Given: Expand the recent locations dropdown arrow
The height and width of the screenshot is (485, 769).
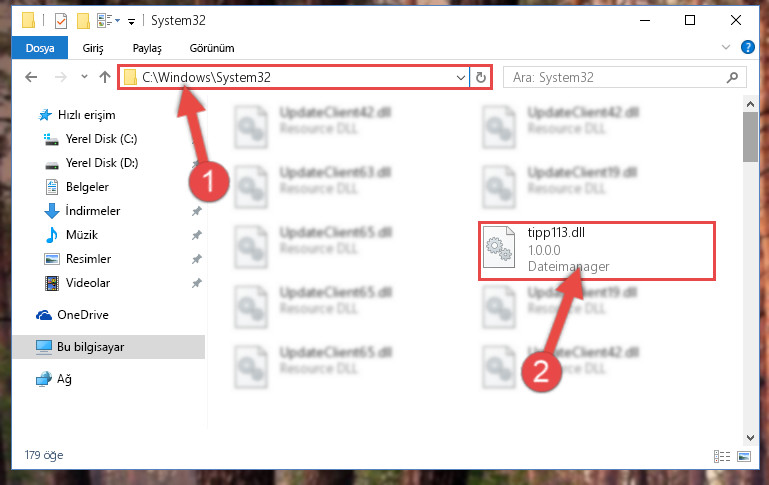Looking at the screenshot, I should click(x=84, y=77).
